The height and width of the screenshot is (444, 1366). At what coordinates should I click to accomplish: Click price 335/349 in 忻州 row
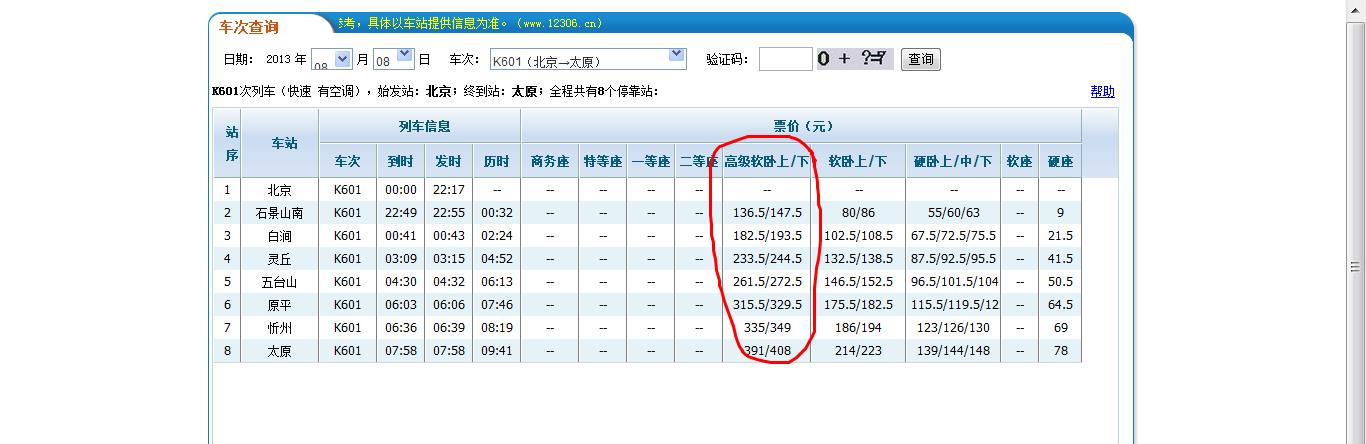767,328
